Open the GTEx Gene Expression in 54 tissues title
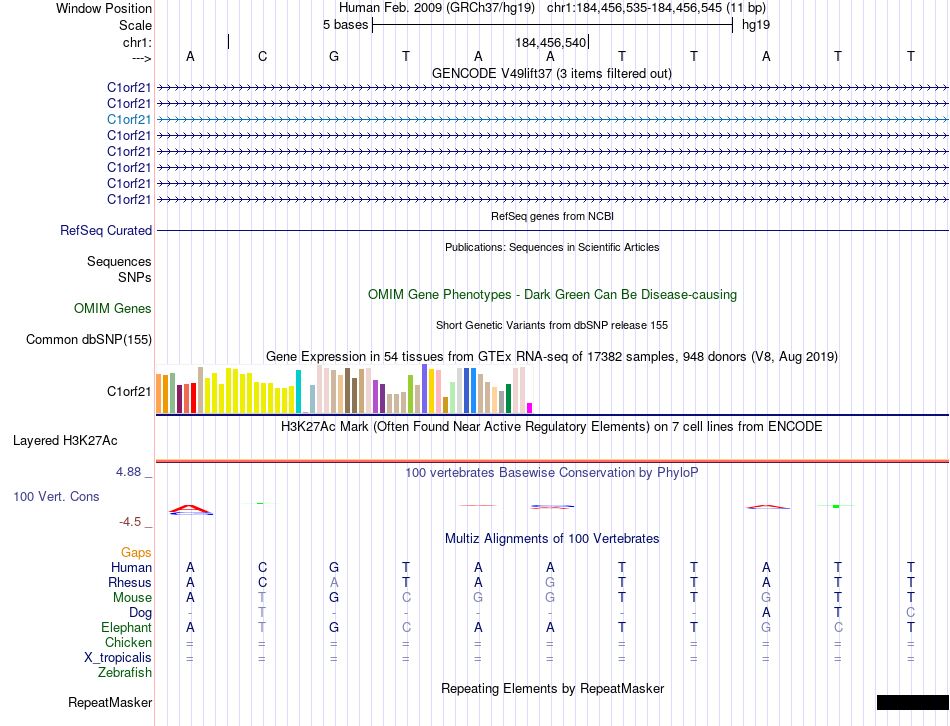The image size is (950, 726). click(552, 356)
